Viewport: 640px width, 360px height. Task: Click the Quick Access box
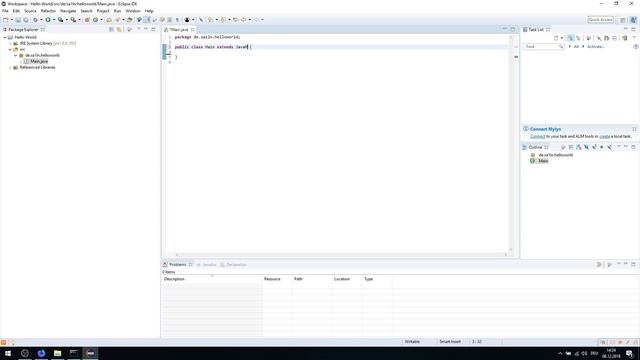tap(600, 20)
